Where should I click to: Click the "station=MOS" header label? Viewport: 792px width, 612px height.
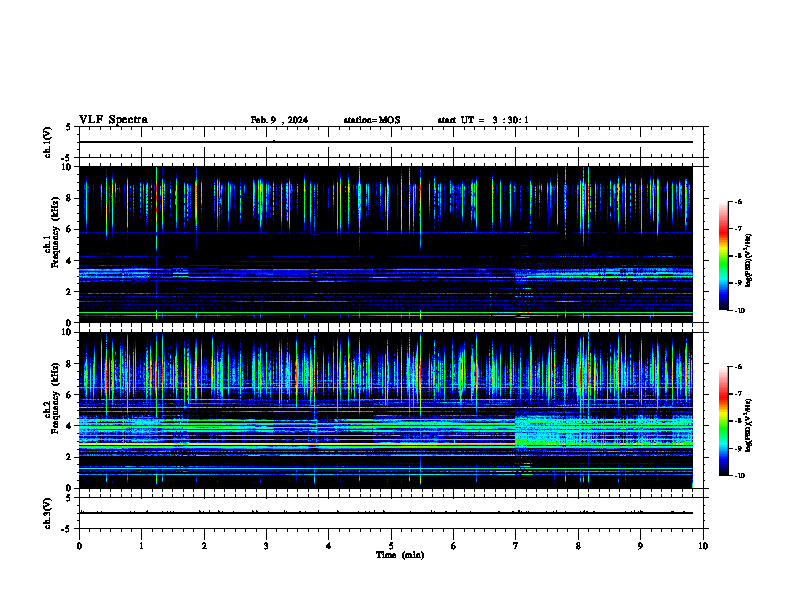(372, 120)
